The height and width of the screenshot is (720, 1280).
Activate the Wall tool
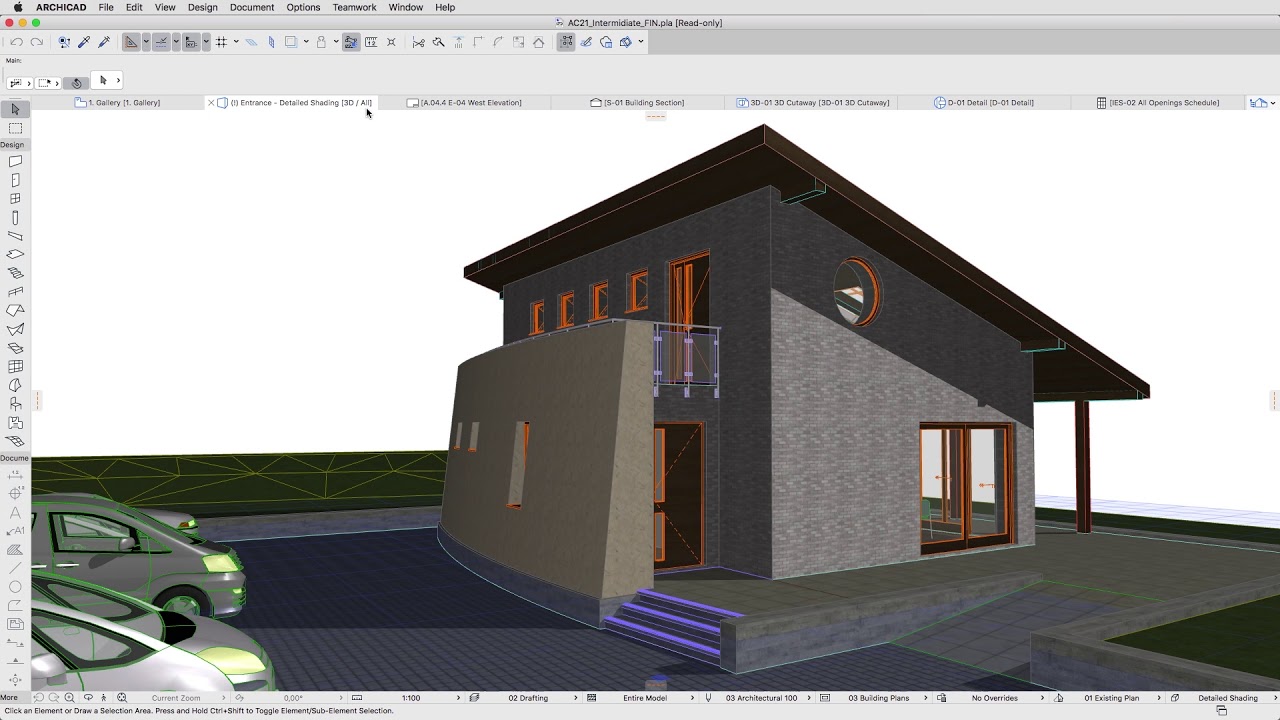(15, 161)
